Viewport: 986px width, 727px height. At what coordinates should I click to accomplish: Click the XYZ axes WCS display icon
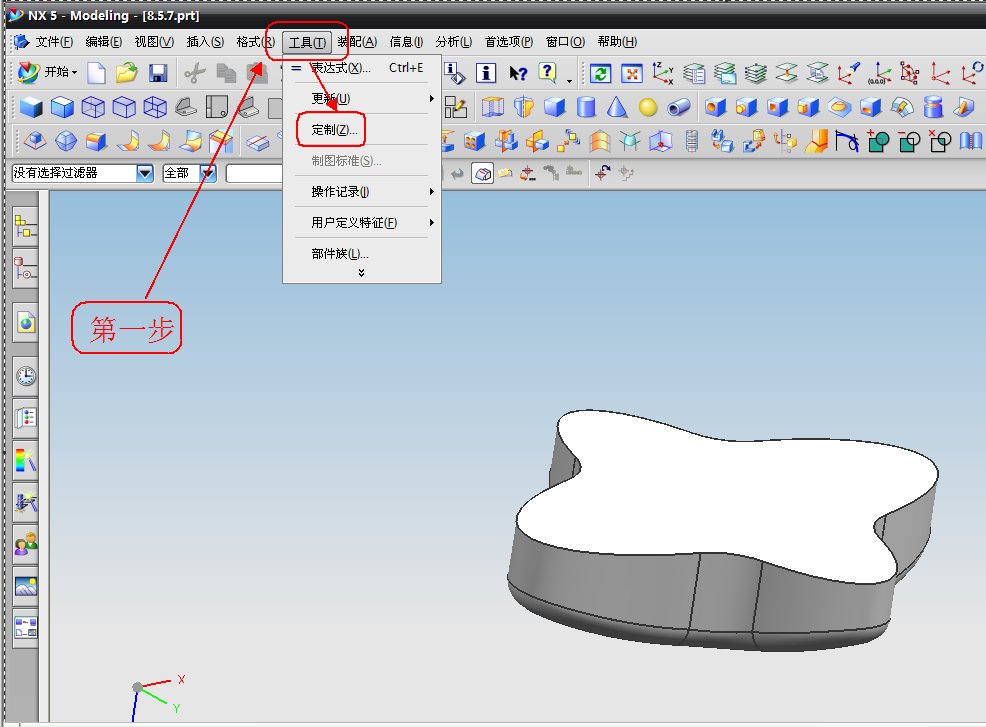(x=662, y=73)
